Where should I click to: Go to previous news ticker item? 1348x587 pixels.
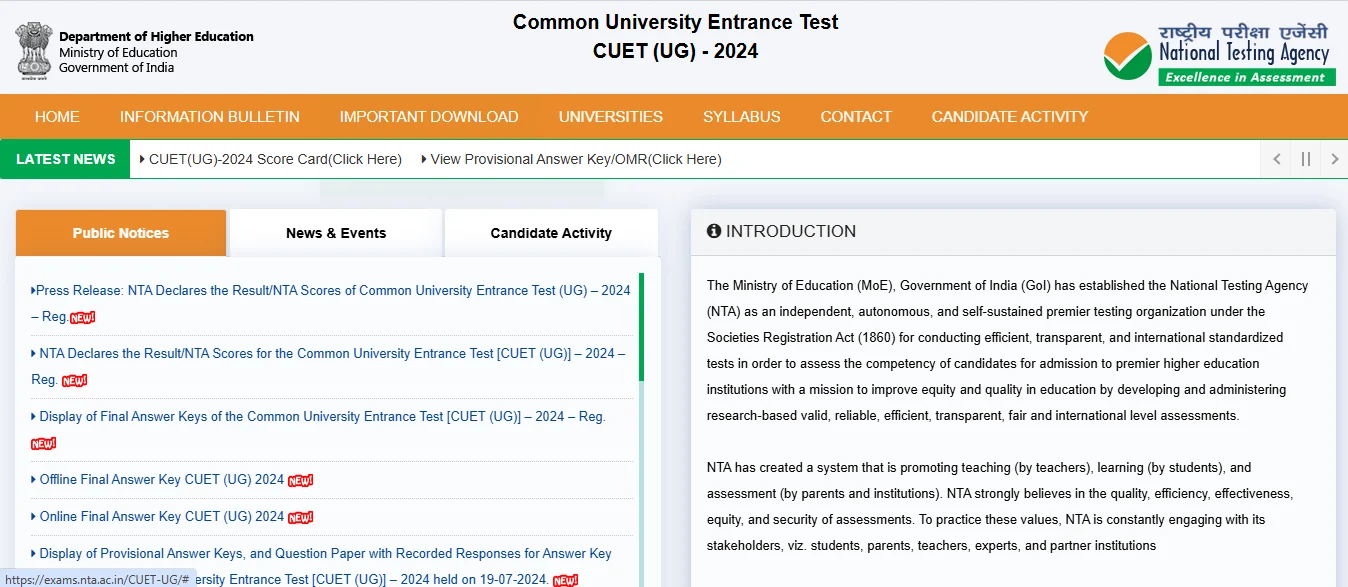[x=1276, y=159]
